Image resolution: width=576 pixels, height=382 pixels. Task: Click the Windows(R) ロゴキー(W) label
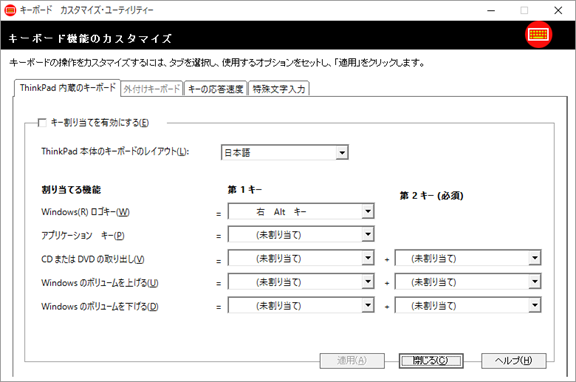coord(85,212)
